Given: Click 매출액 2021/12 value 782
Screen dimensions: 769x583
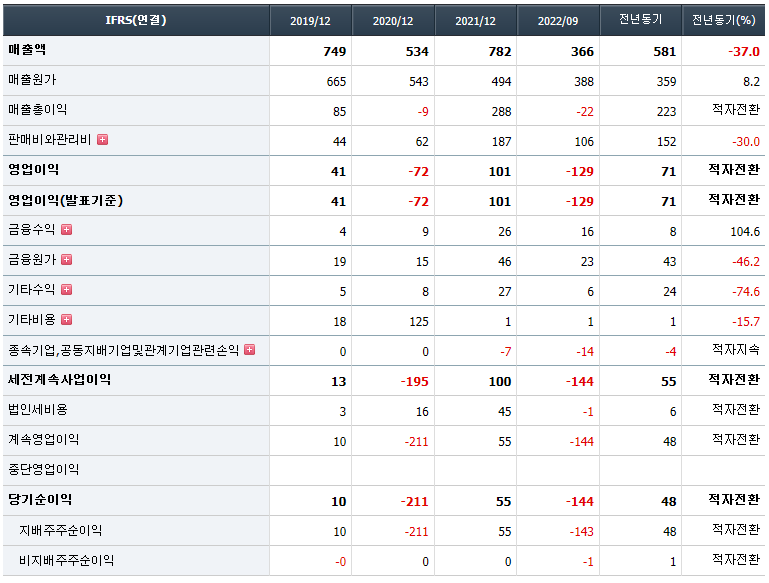Looking at the screenshot, I should coord(500,51).
